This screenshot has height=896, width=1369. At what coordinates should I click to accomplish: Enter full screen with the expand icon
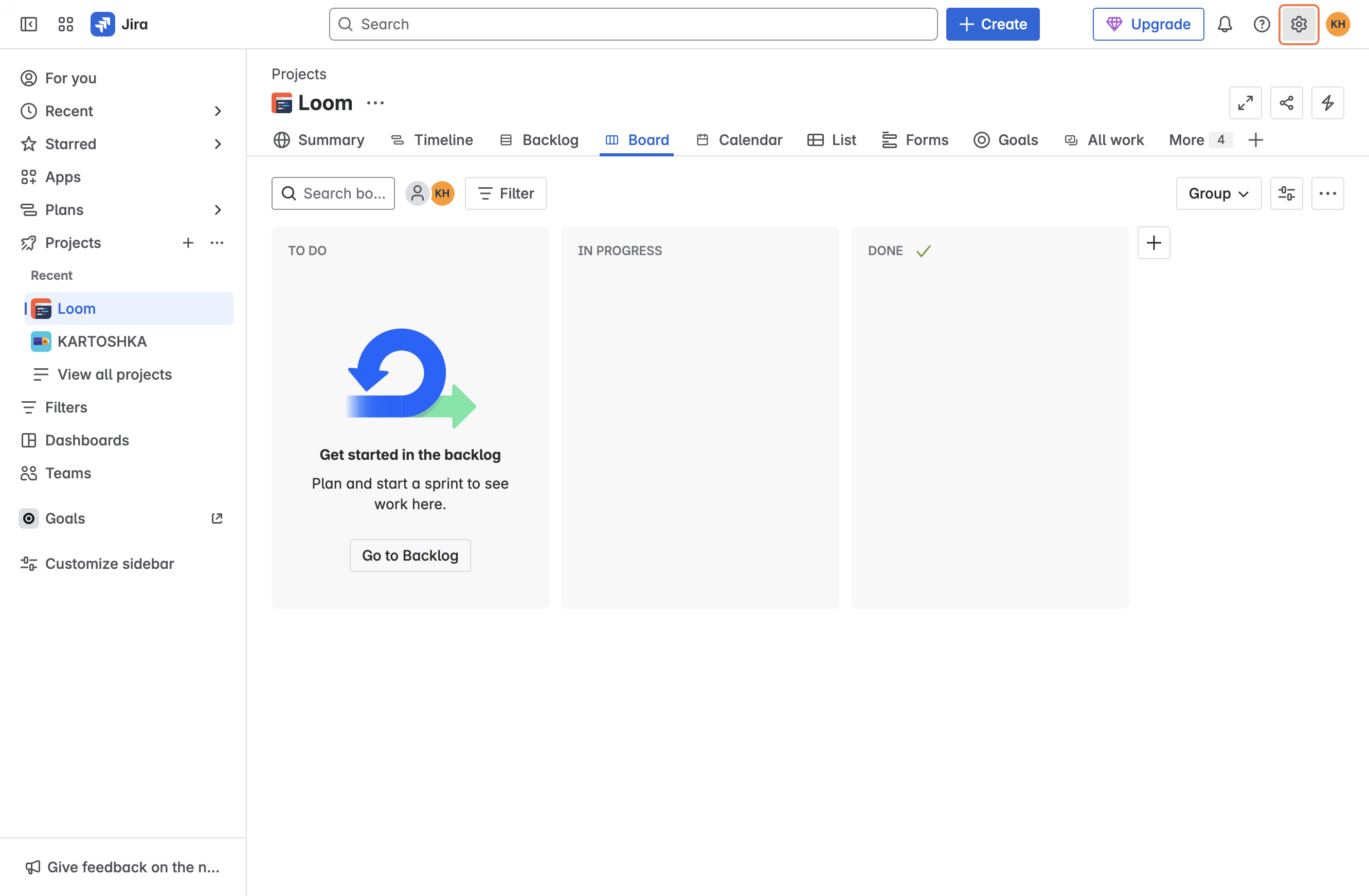(1245, 103)
